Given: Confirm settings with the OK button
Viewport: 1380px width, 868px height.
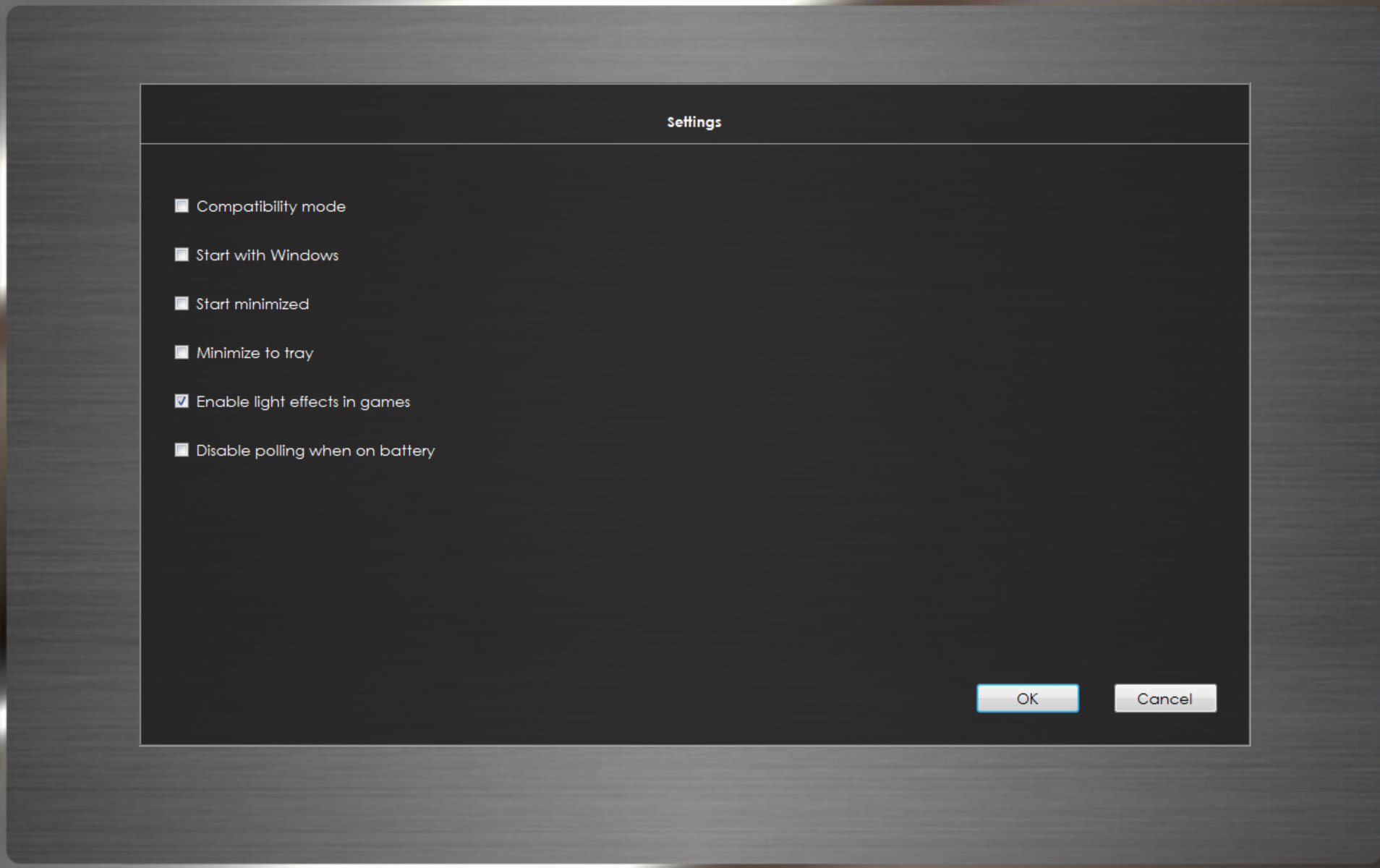Looking at the screenshot, I should [x=1027, y=698].
